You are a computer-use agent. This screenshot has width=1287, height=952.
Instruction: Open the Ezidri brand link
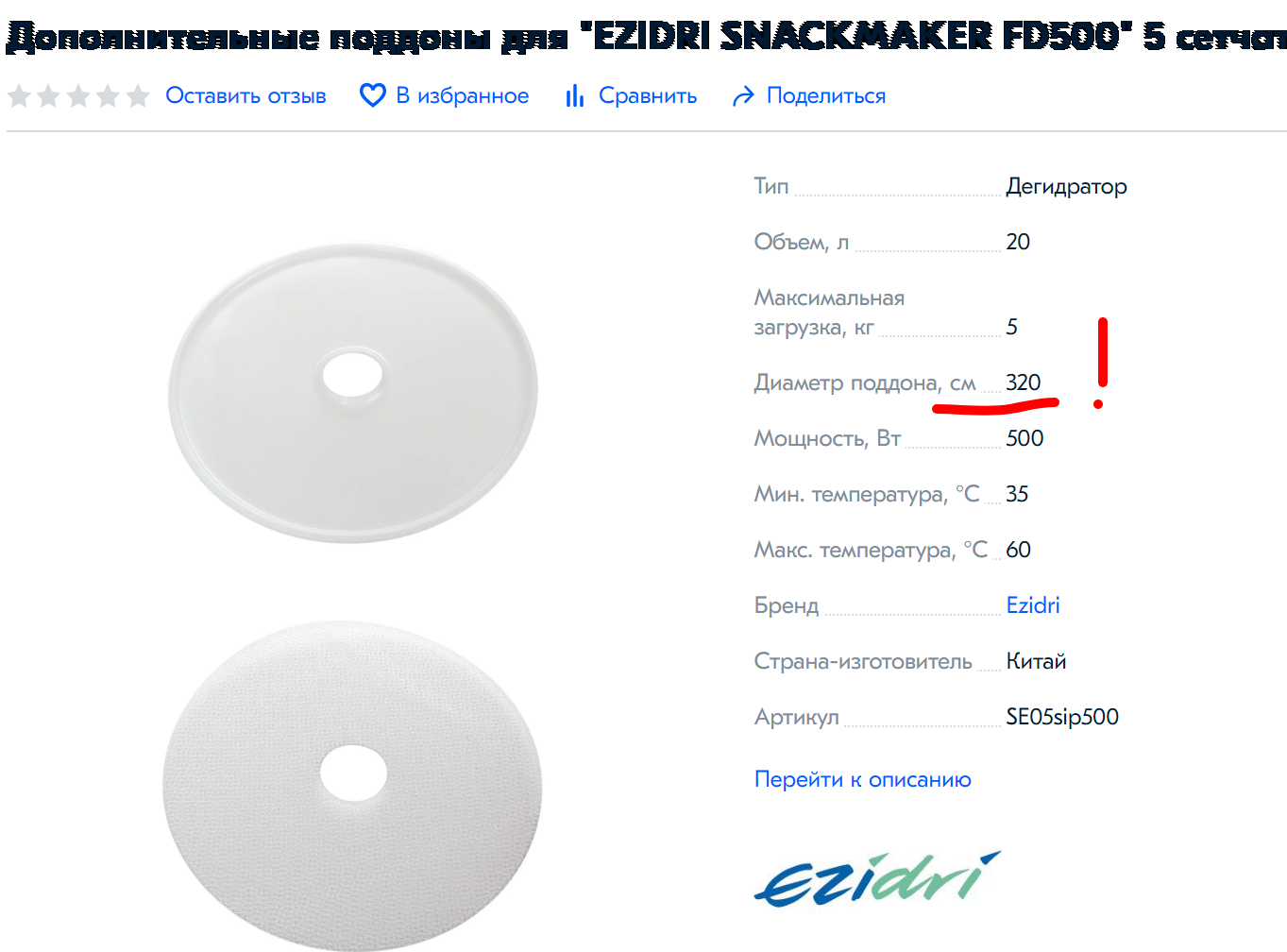tap(1033, 605)
